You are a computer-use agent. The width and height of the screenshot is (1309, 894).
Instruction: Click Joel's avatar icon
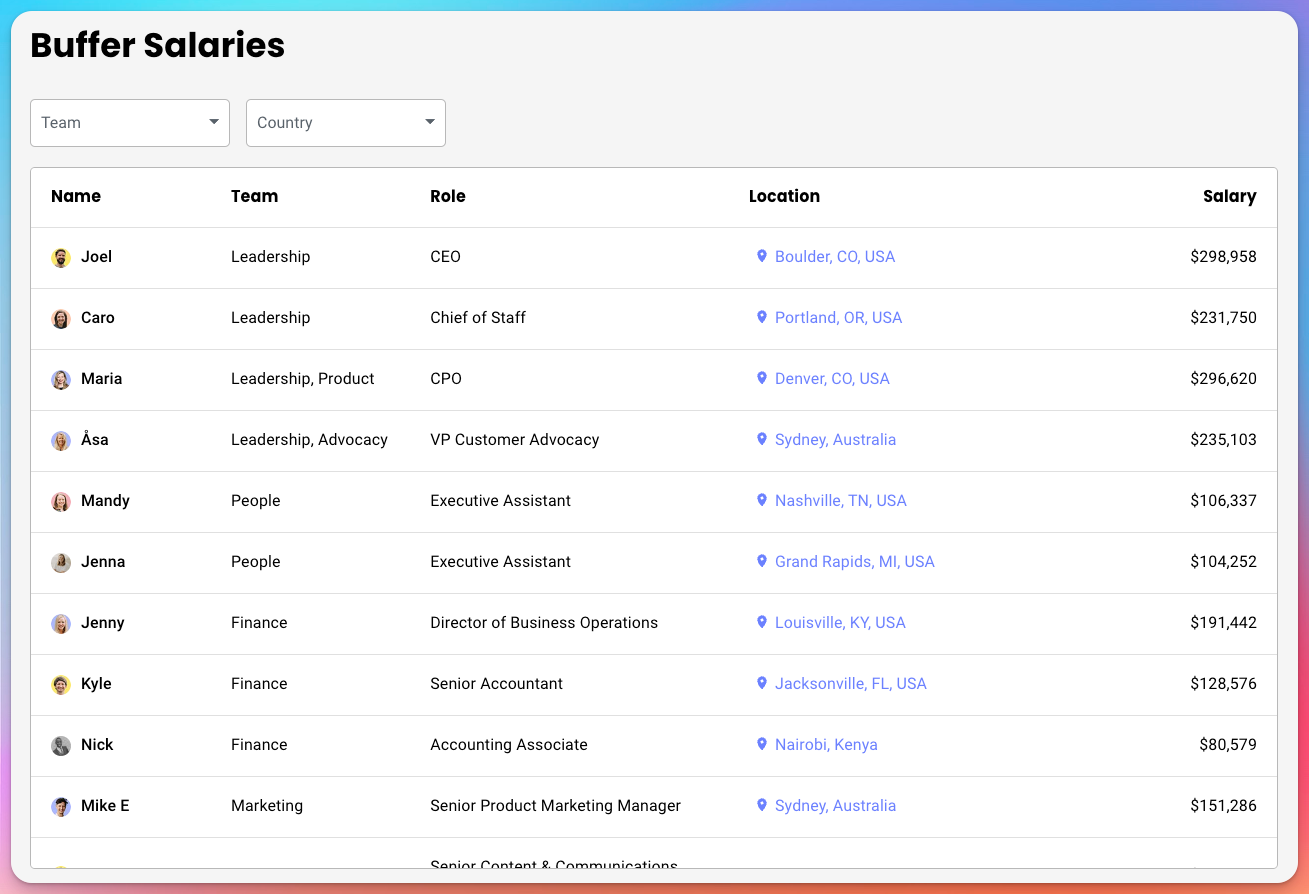[61, 258]
